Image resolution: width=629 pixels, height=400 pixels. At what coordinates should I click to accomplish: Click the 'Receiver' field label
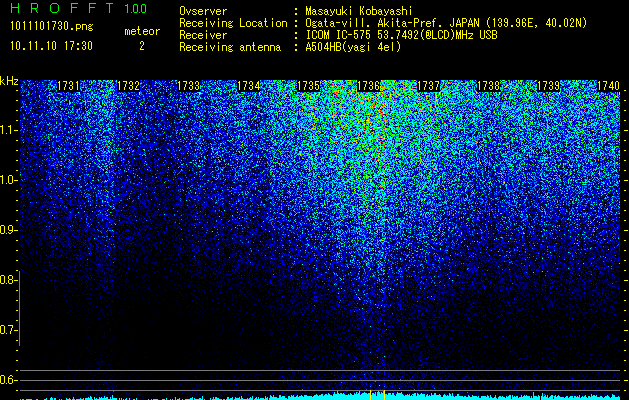(x=203, y=35)
